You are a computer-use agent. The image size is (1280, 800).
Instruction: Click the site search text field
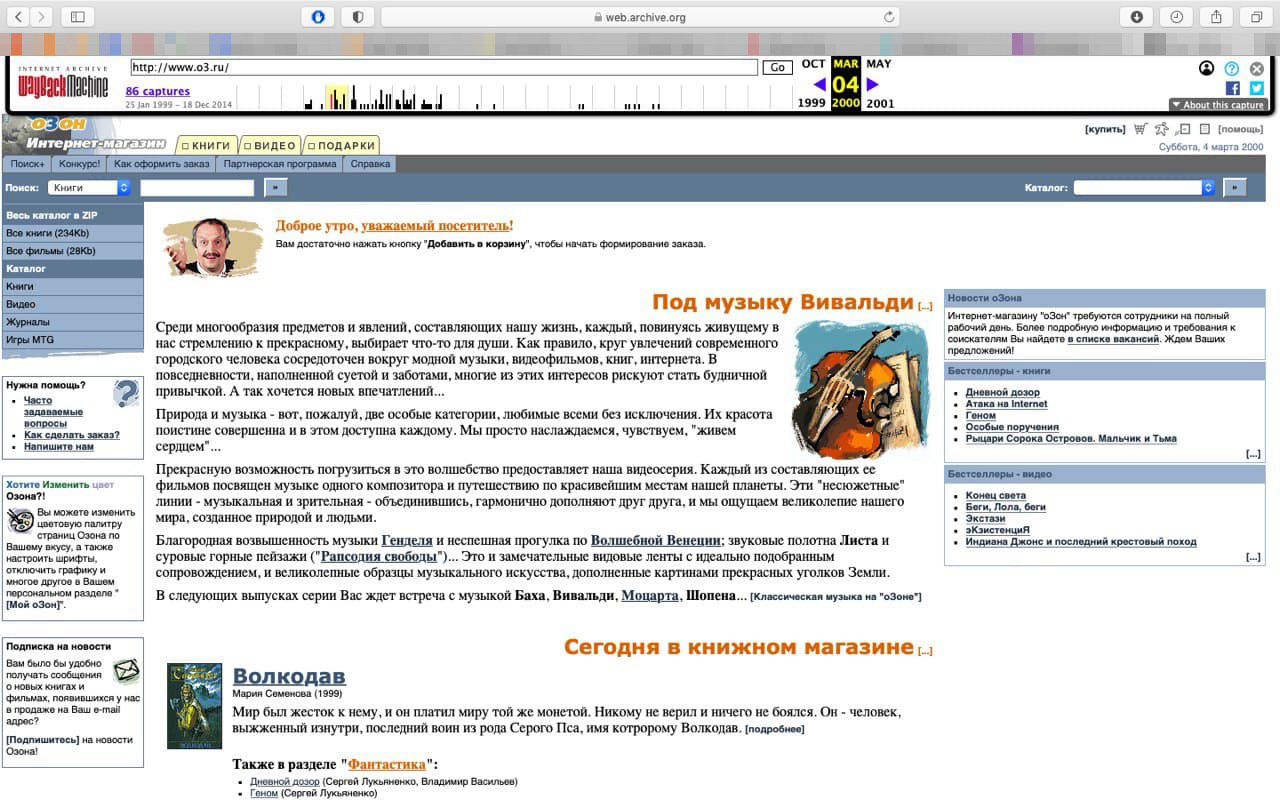(x=197, y=187)
